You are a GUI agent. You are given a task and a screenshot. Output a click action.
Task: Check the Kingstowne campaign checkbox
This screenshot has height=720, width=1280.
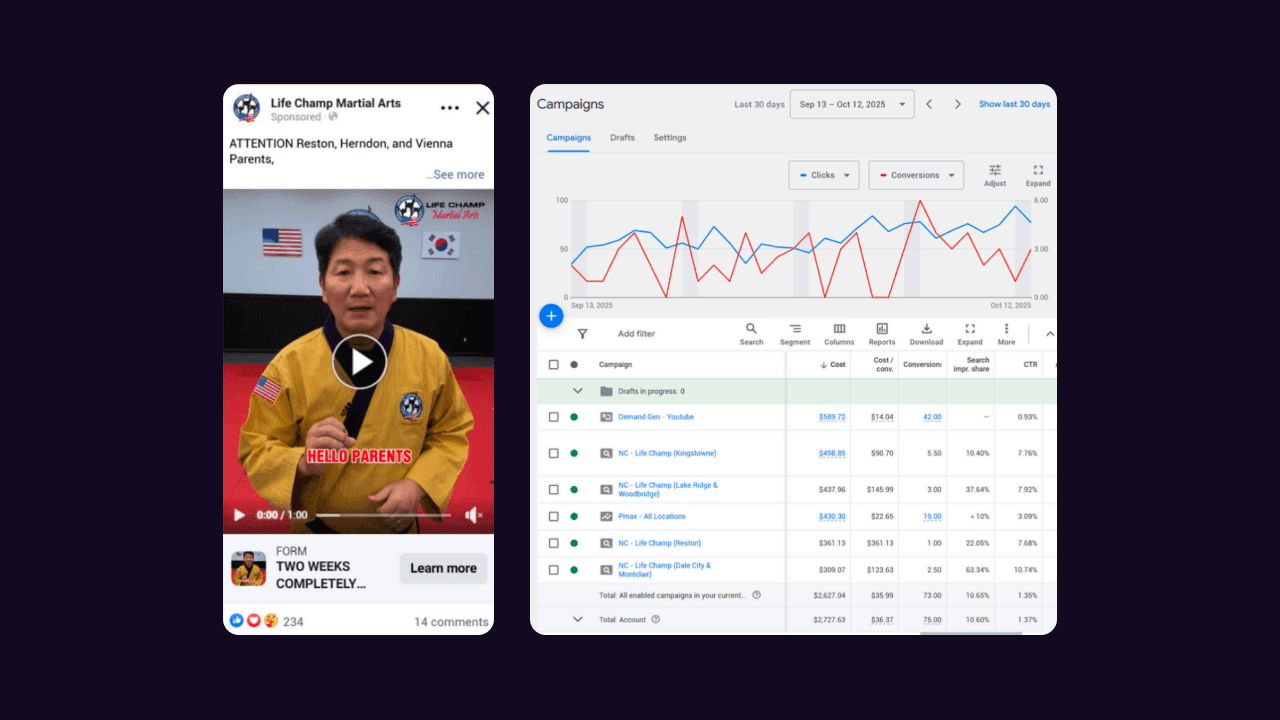[553, 453]
